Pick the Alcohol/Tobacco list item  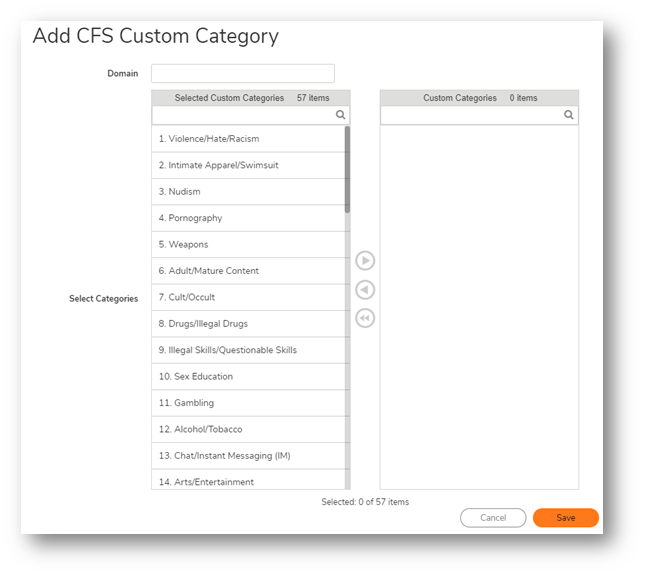[248, 429]
